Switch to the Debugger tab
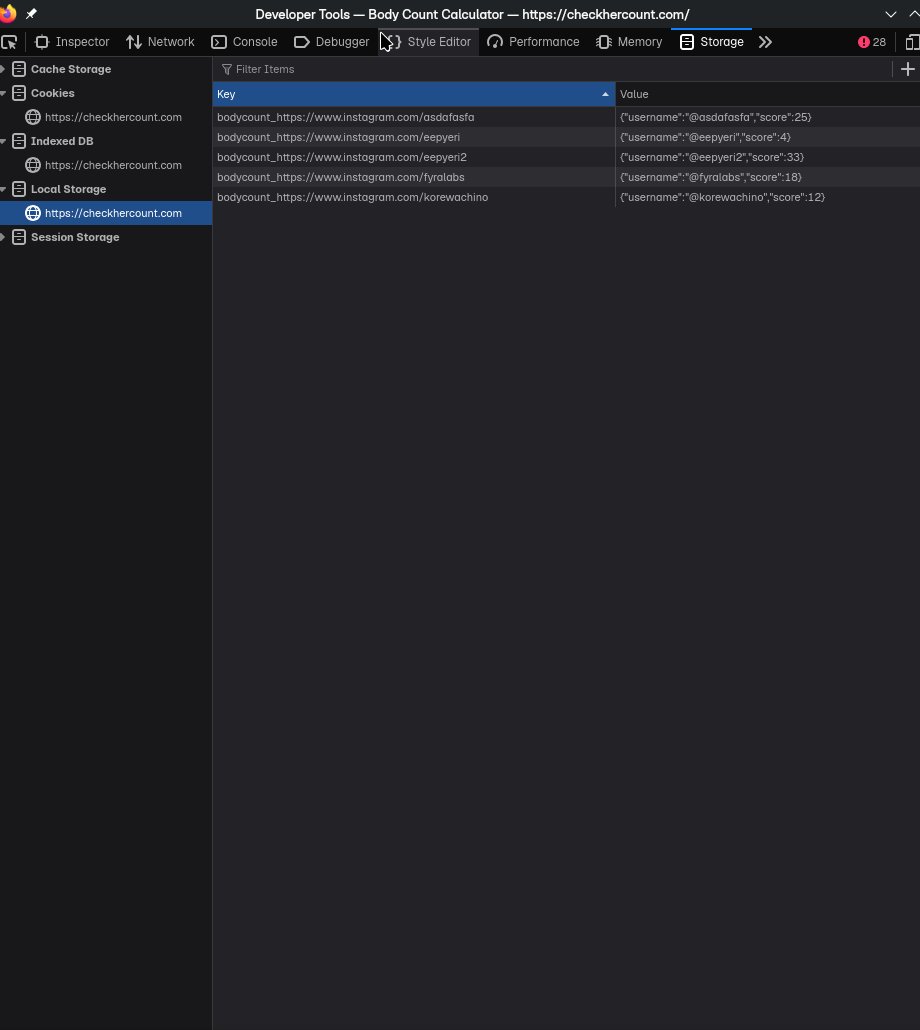 [x=332, y=42]
